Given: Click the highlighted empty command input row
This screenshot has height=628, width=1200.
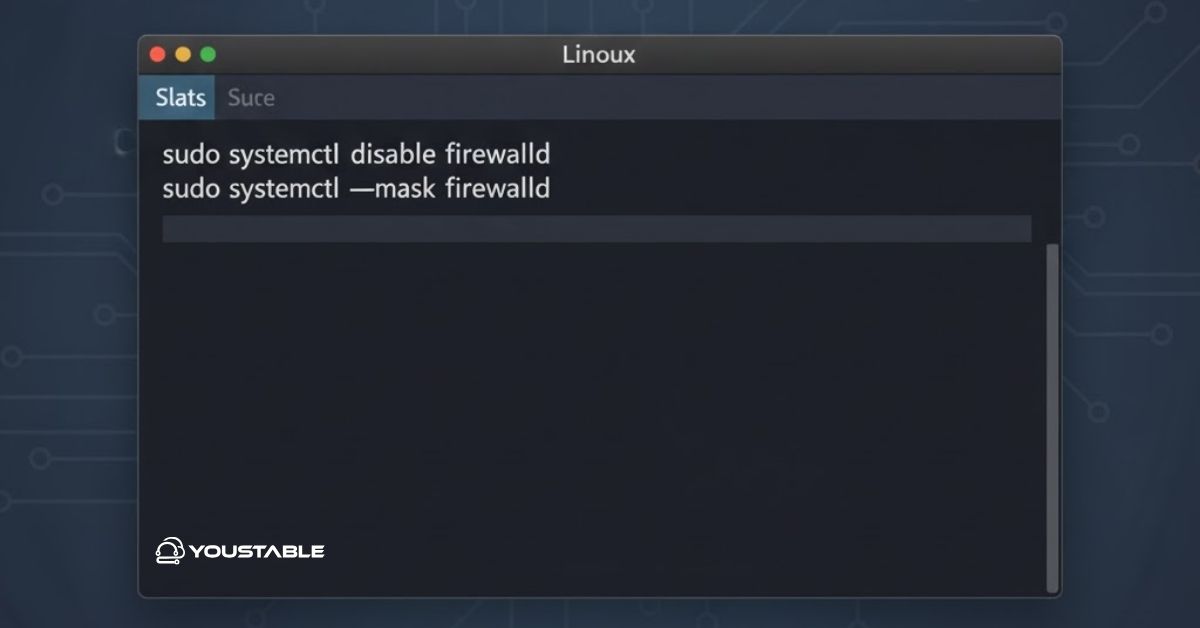Looking at the screenshot, I should 596,229.
